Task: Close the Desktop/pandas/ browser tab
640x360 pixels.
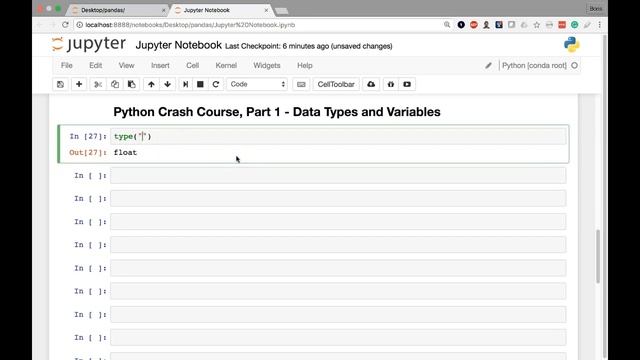Action: coord(163,10)
